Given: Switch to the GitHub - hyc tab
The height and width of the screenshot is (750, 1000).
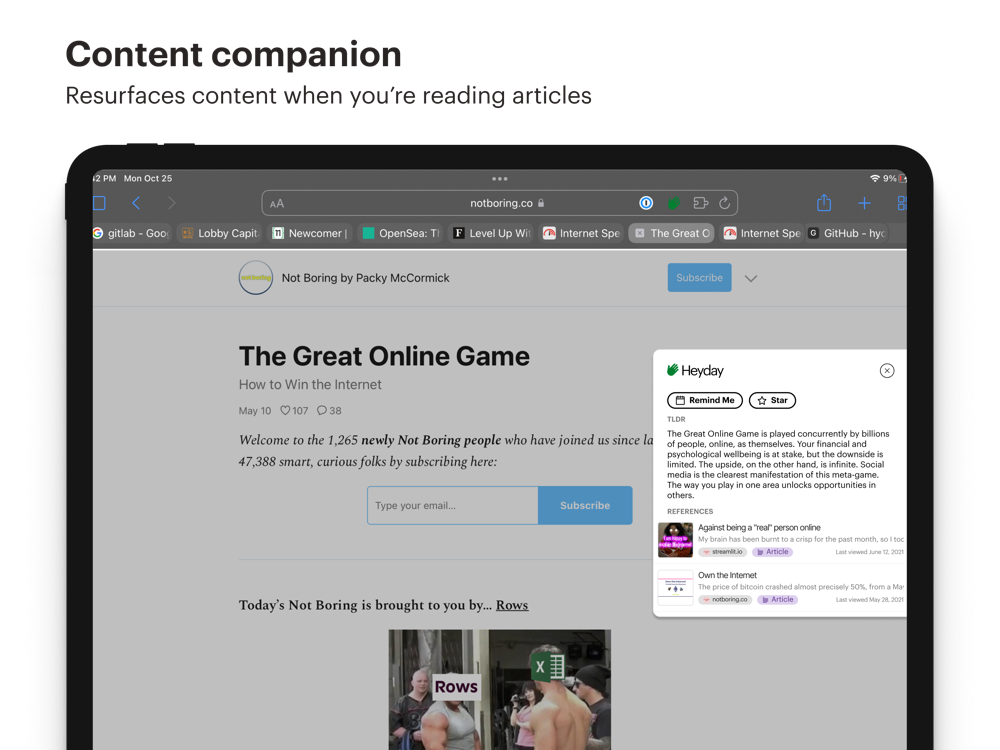Looking at the screenshot, I should coord(848,233).
